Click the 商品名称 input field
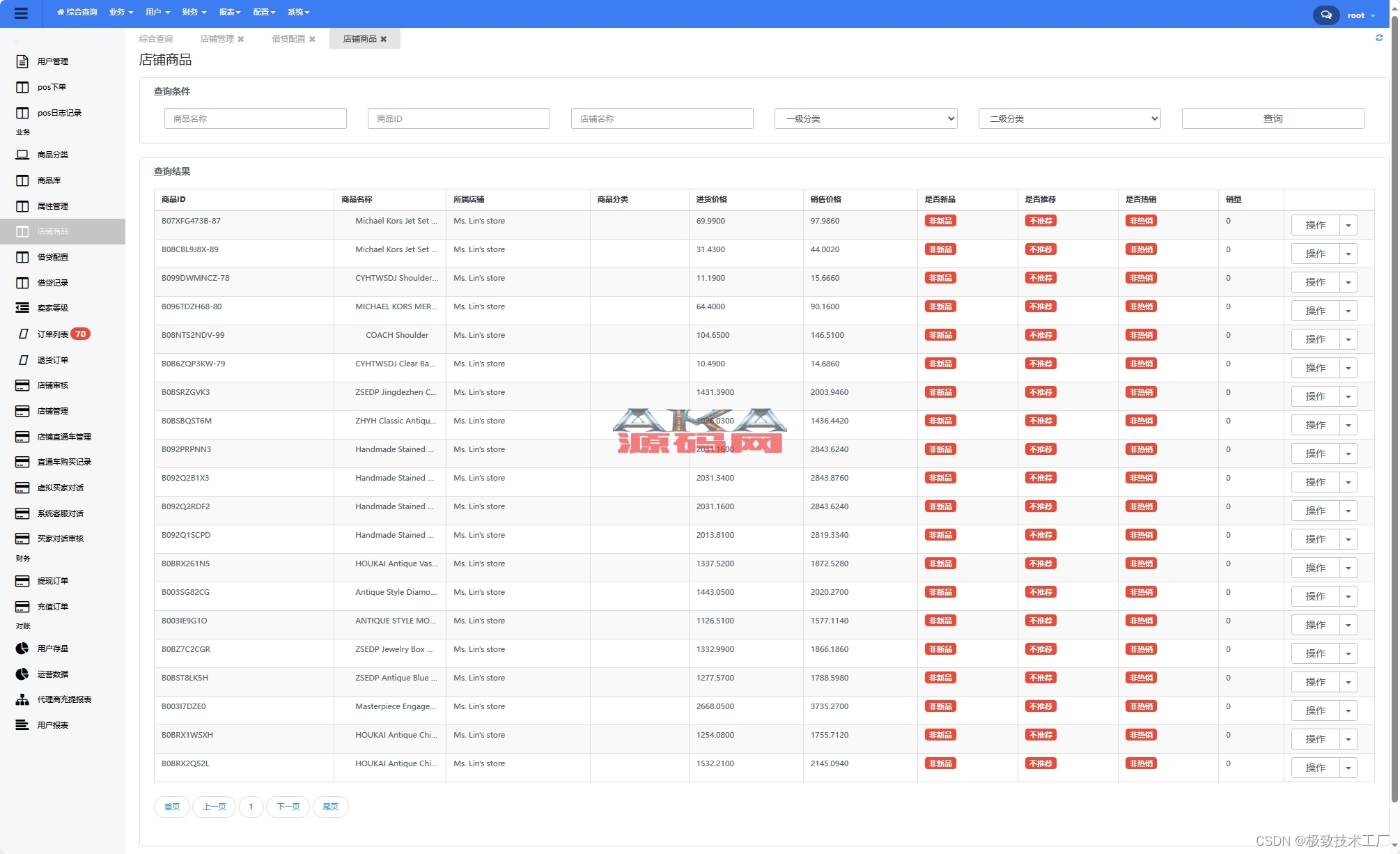This screenshot has height=854, width=1400. 255,118
